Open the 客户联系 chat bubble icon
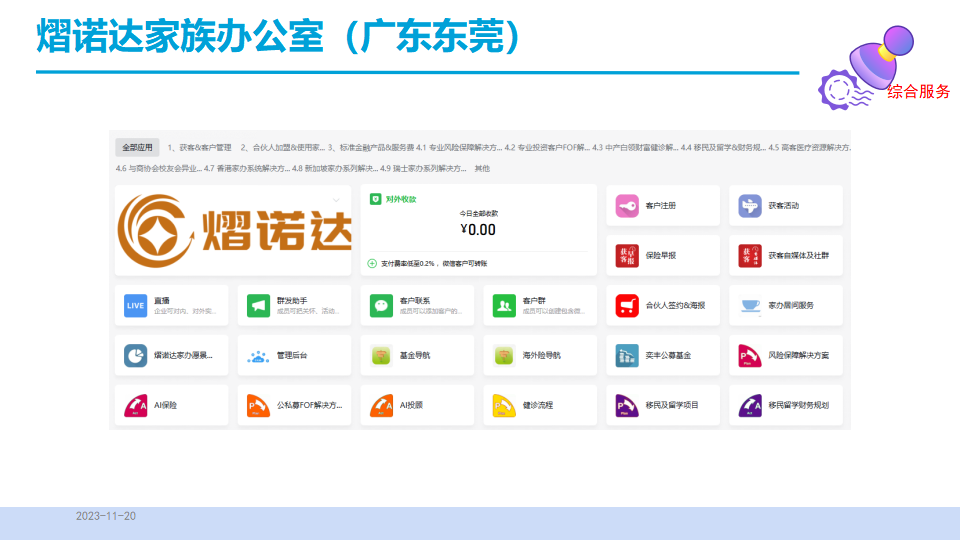This screenshot has height=540, width=960. coord(381,306)
